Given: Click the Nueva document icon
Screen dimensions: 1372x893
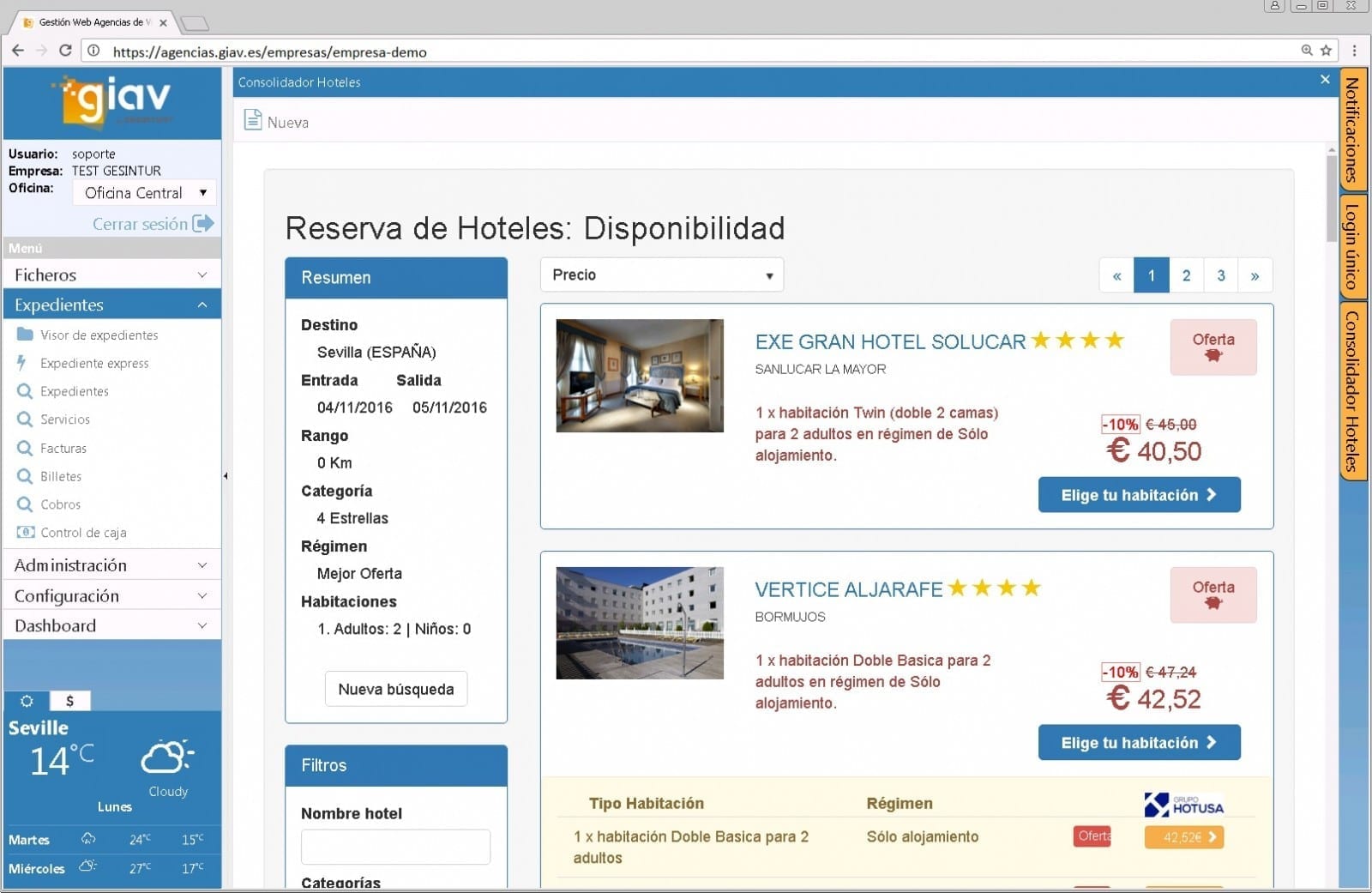Looking at the screenshot, I should tap(252, 120).
